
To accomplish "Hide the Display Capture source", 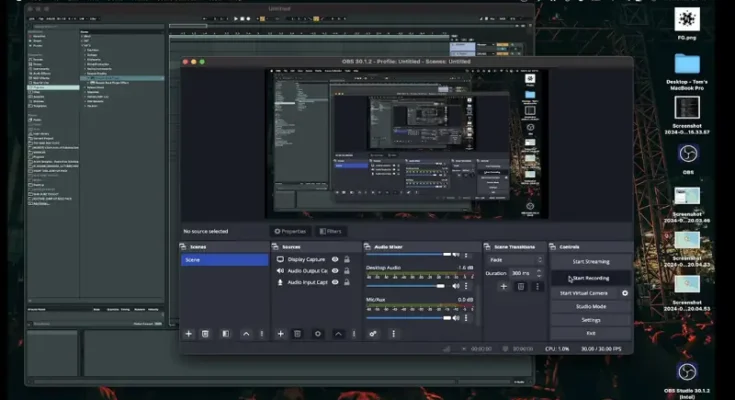I will 335,259.
